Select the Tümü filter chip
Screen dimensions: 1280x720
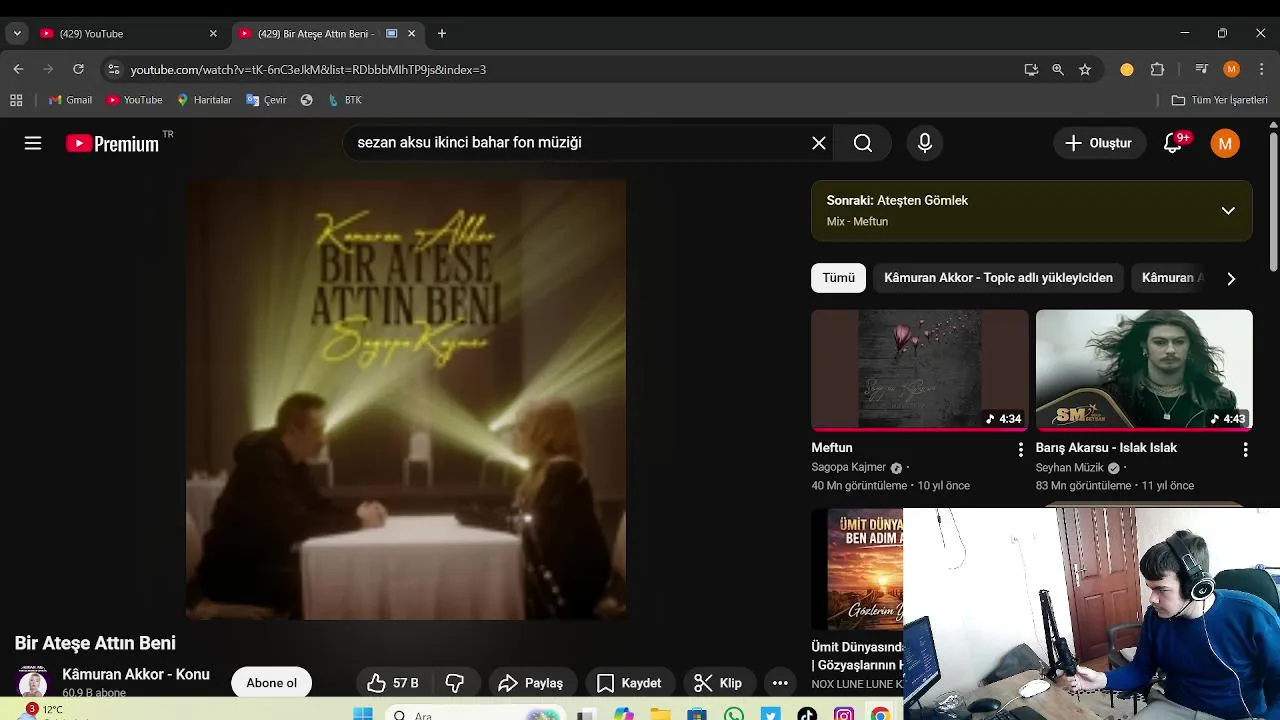tap(839, 278)
